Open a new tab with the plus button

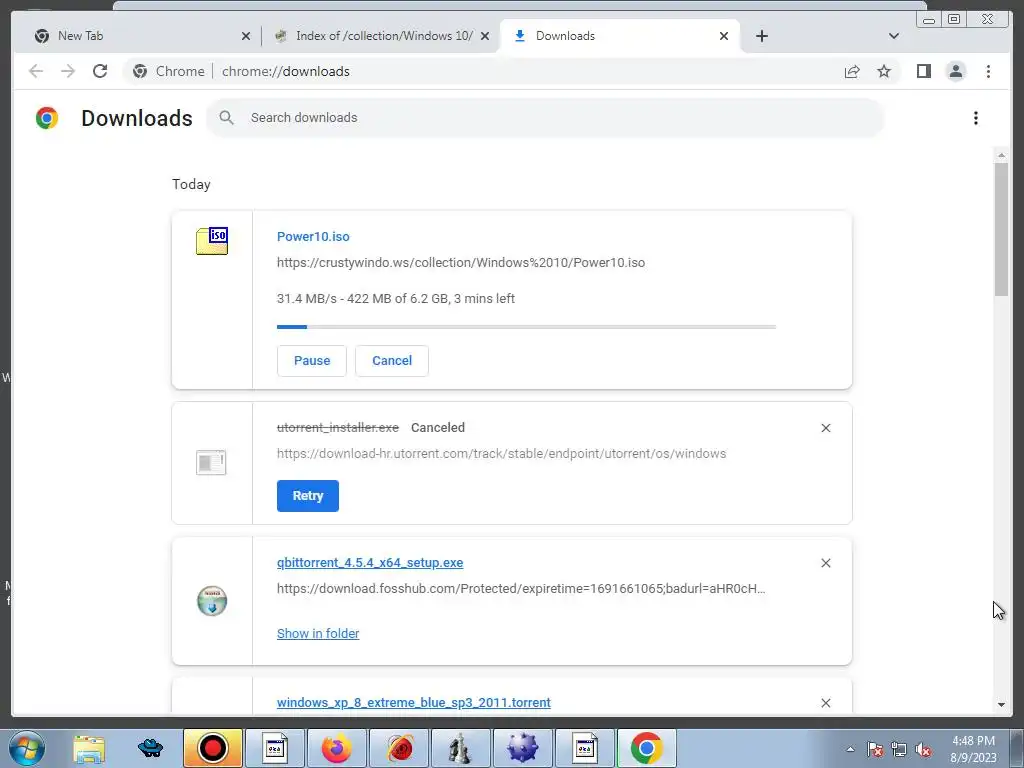click(761, 36)
